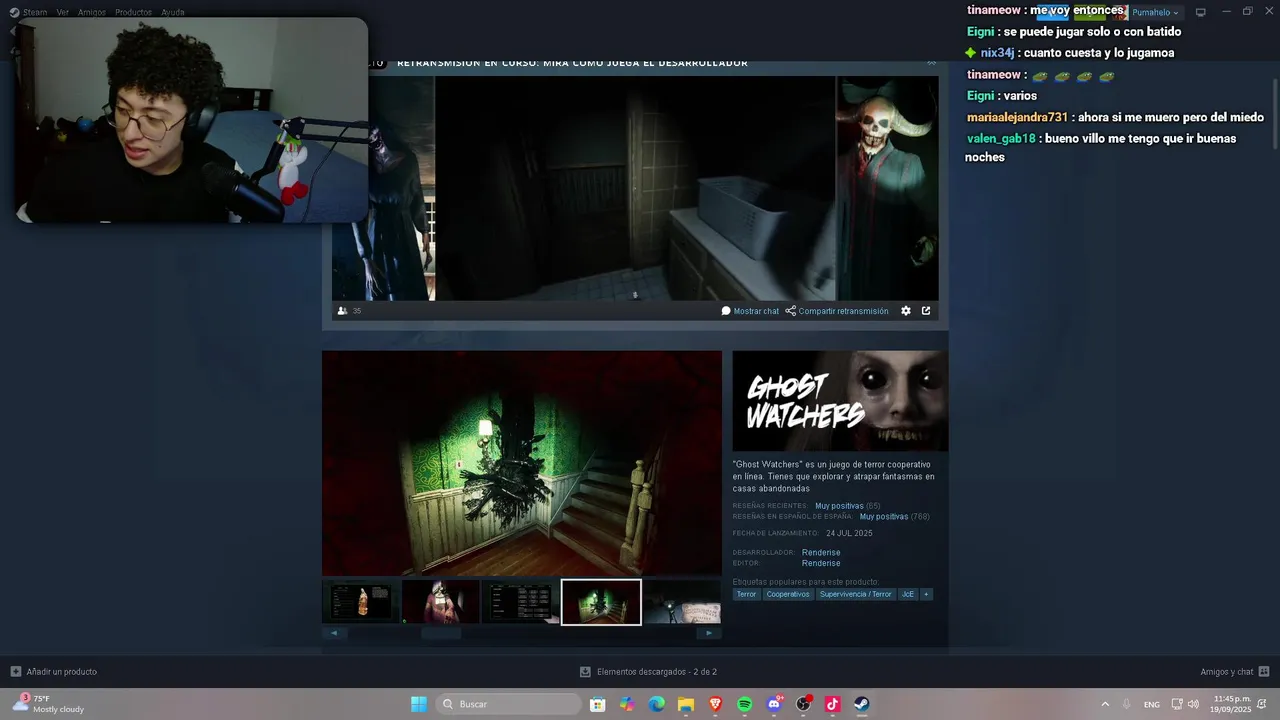Click the taskbar Buscar search box
Viewport: 1280px width, 720px height.
coord(509,704)
